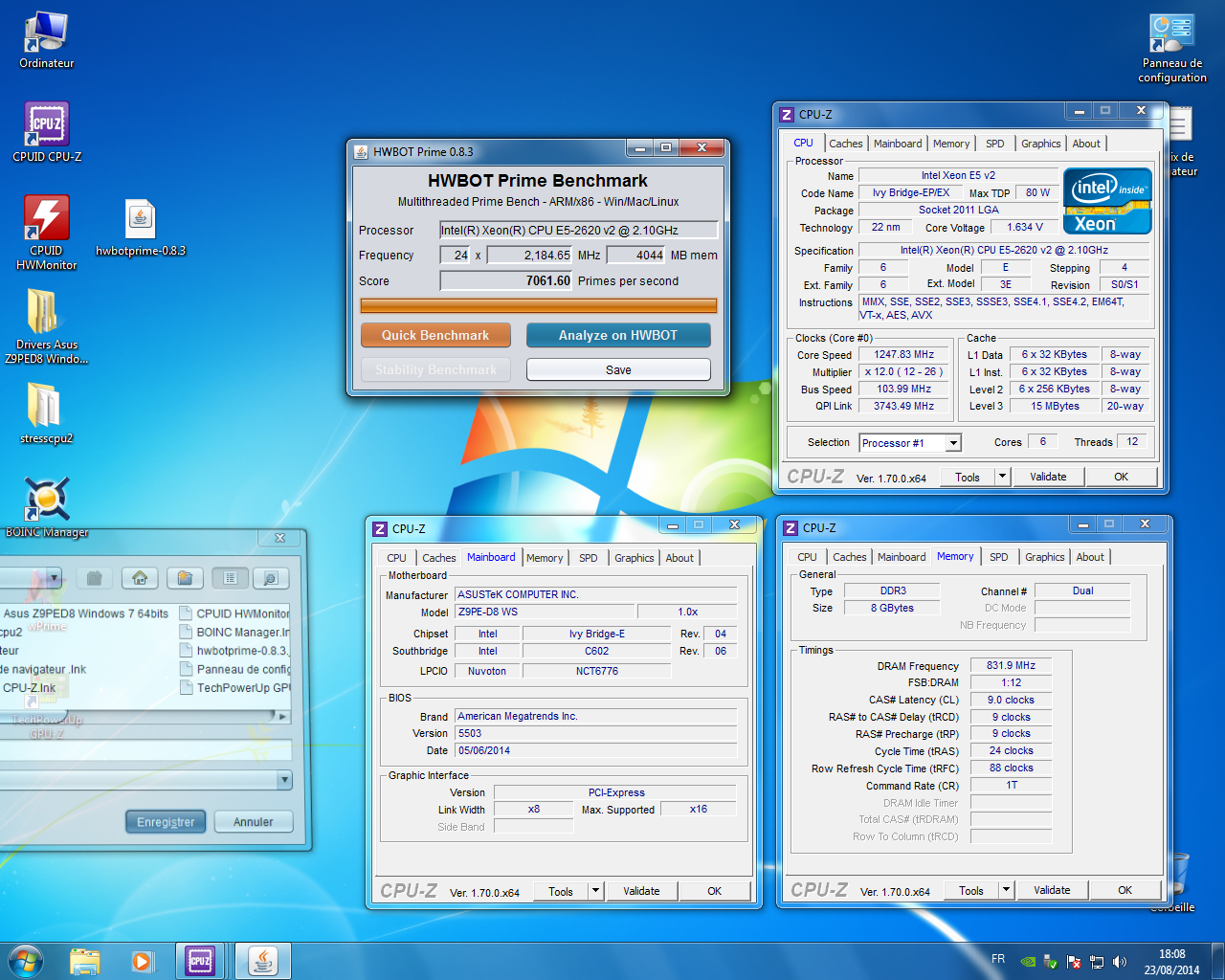Select the CPUID CPU-Z desktop shortcut
Image resolution: width=1225 pixels, height=980 pixels.
[x=46, y=132]
